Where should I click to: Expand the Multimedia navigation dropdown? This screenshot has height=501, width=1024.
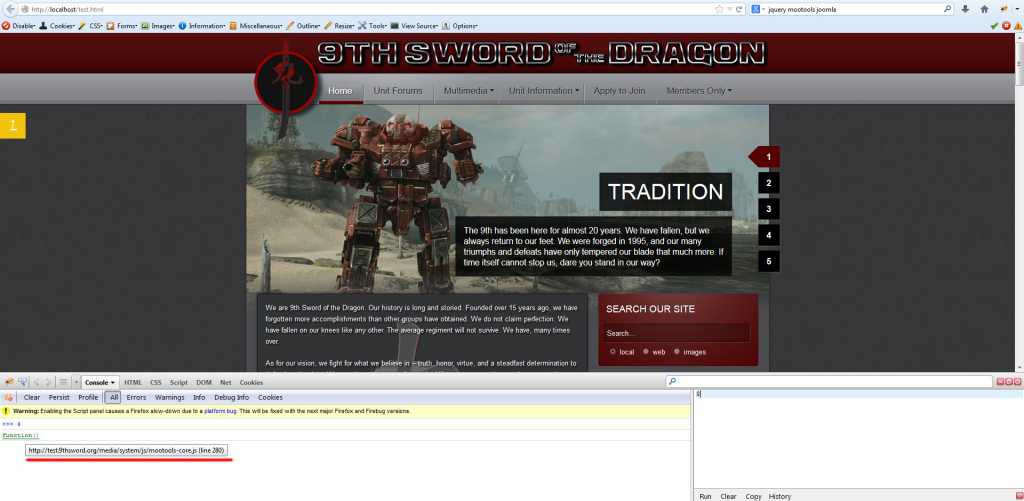[465, 91]
